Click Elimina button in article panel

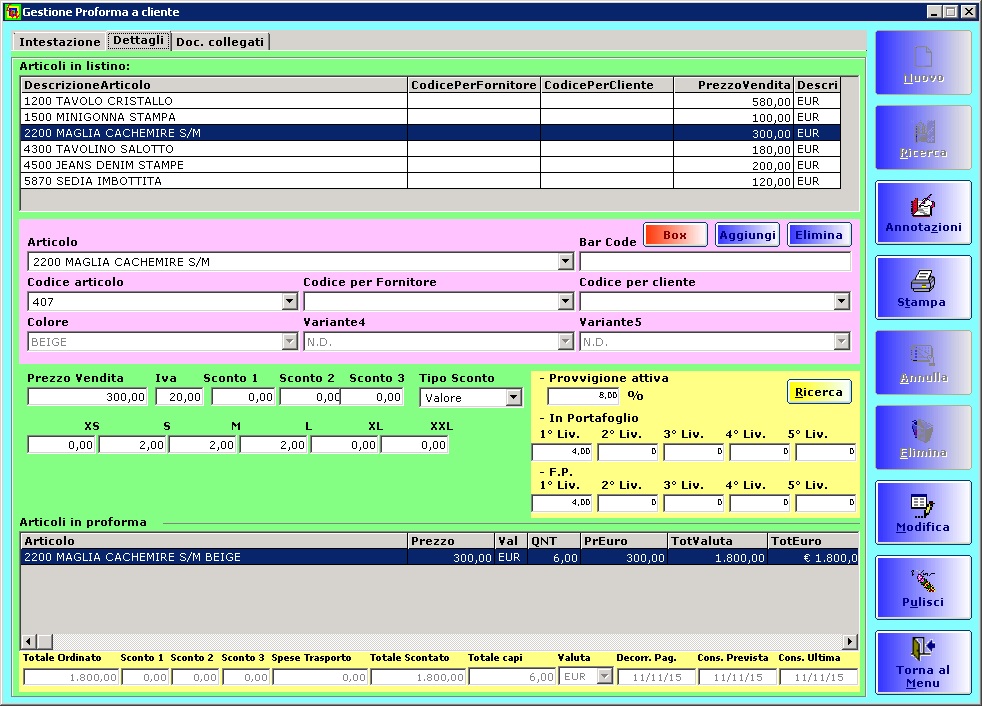point(819,235)
